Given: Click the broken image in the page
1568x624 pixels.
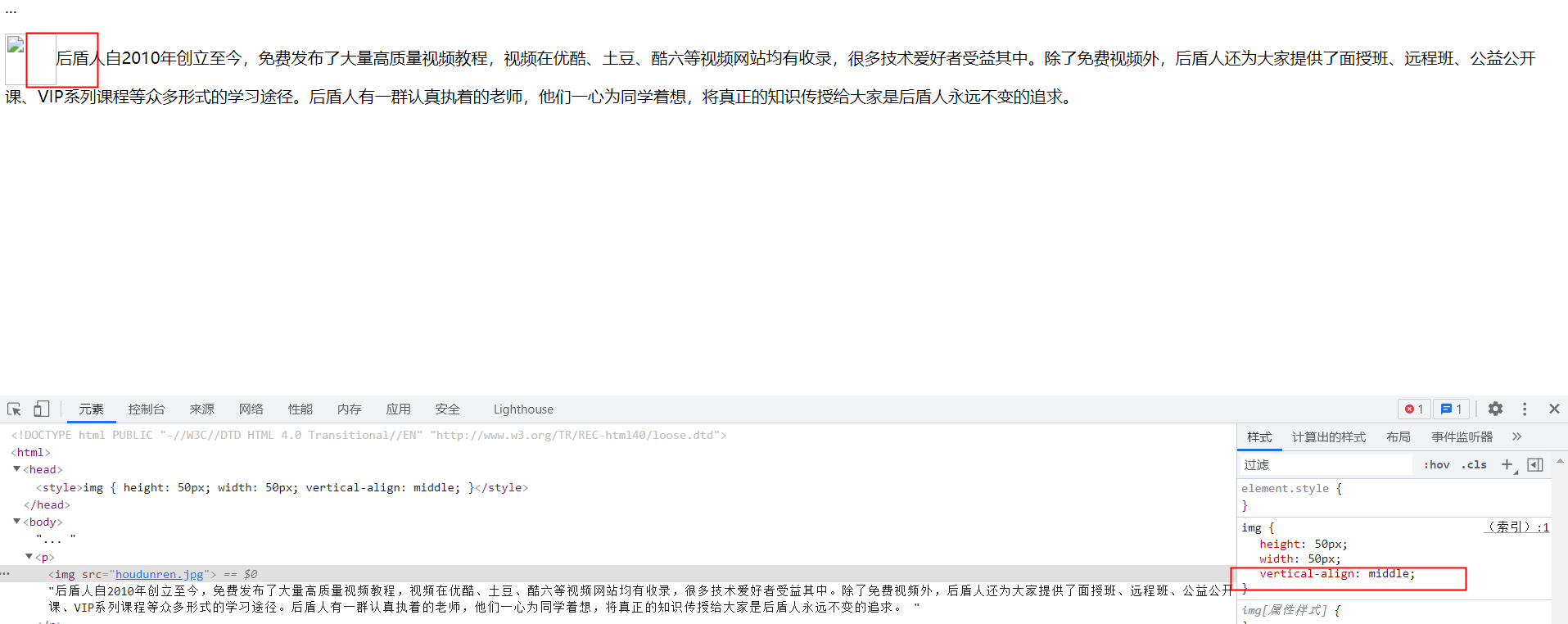Looking at the screenshot, I should pyautogui.click(x=16, y=46).
